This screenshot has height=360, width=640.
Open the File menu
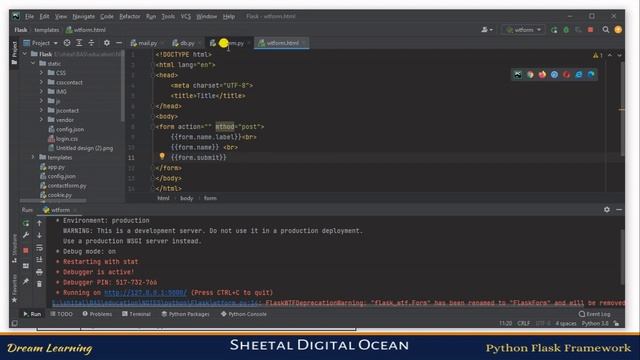point(29,16)
